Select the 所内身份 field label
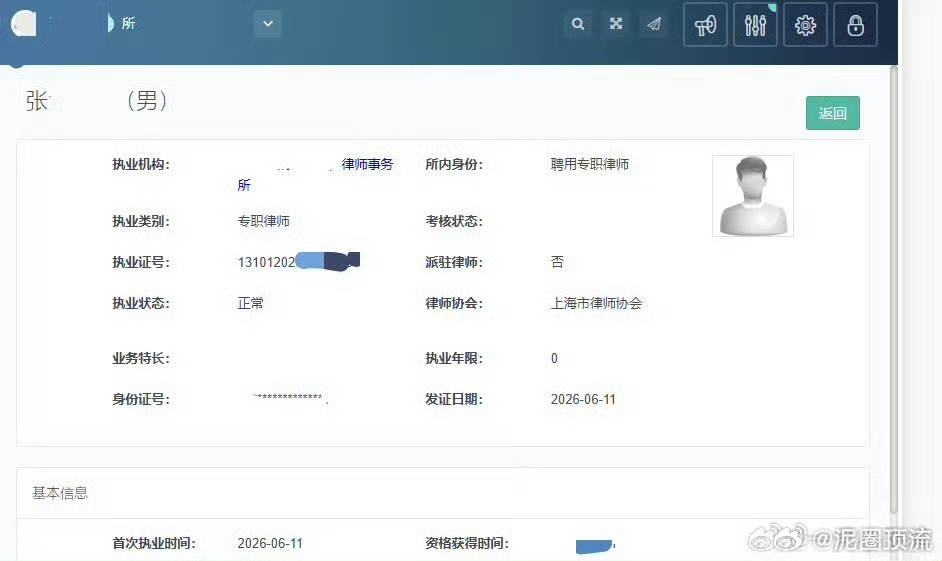 click(x=454, y=165)
